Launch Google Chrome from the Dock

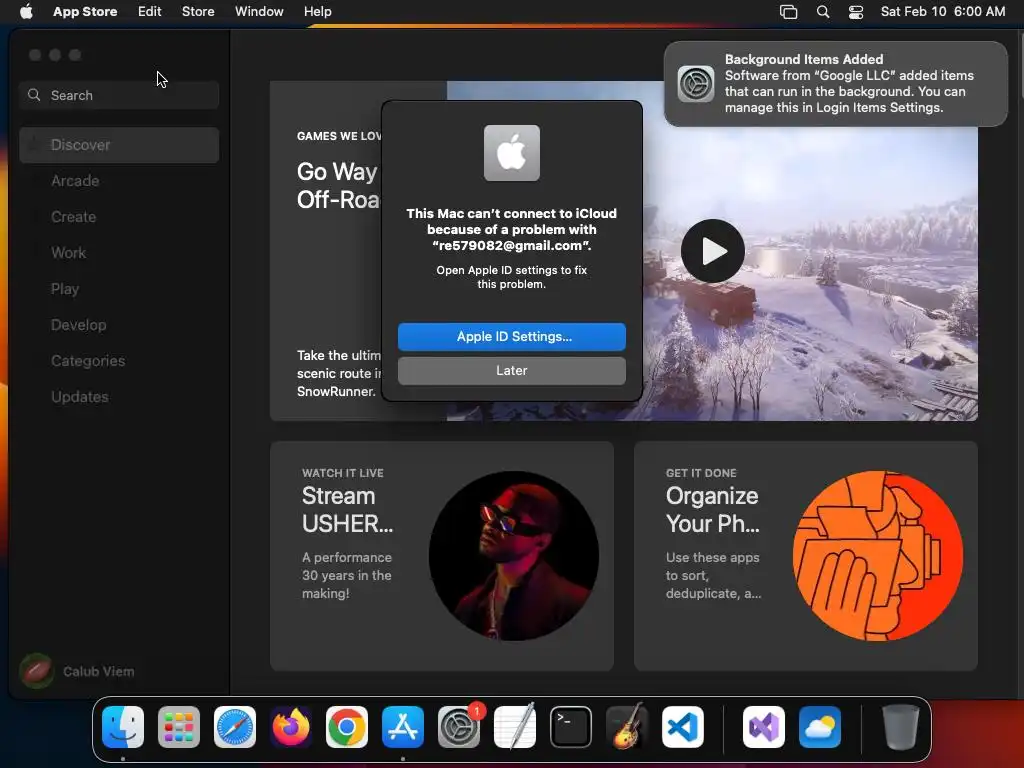[347, 727]
